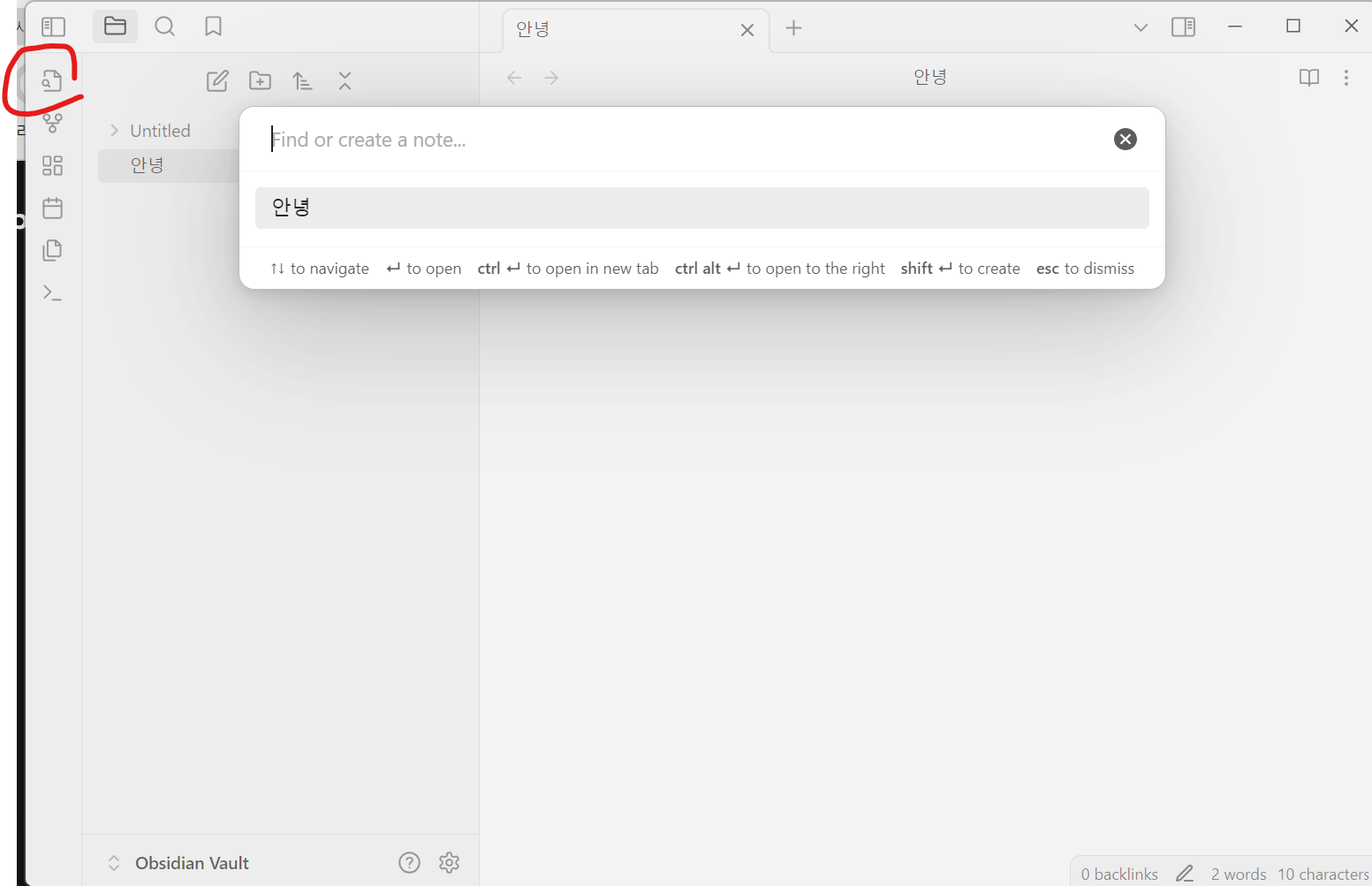Maximize the Obsidian window
The image size is (1372, 886).
[1293, 27]
